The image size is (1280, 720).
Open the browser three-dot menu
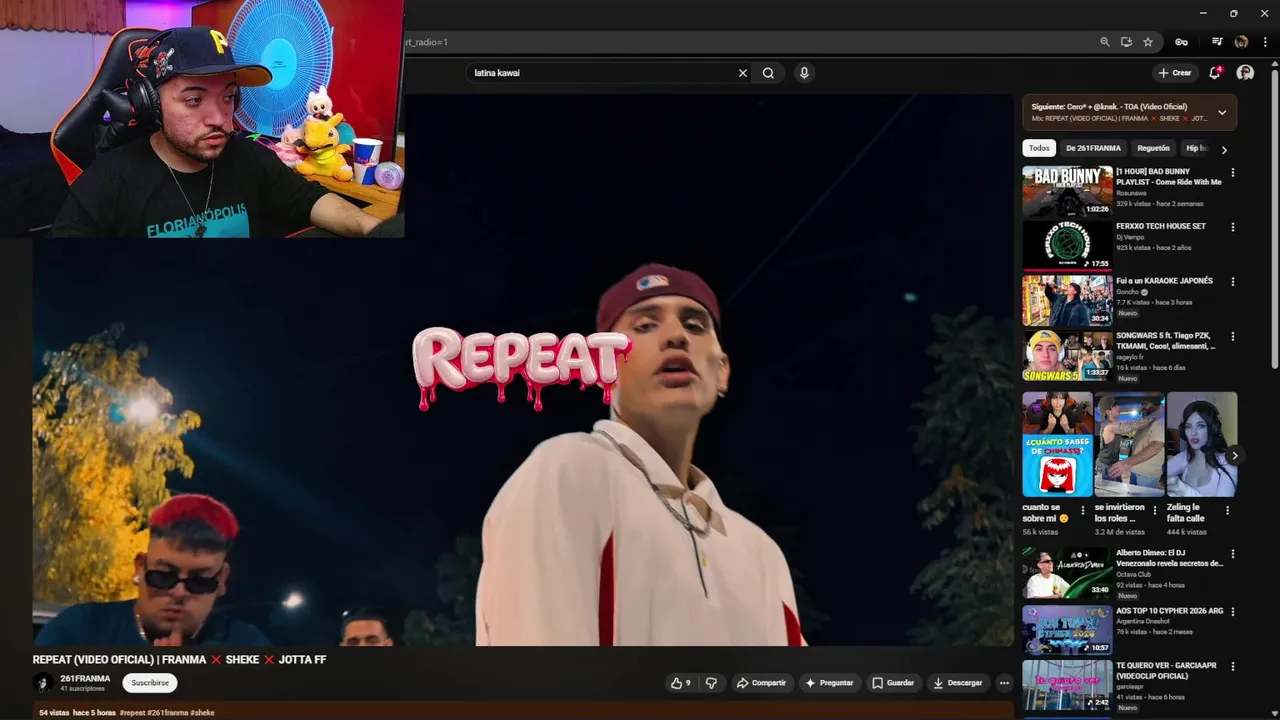point(1265,42)
